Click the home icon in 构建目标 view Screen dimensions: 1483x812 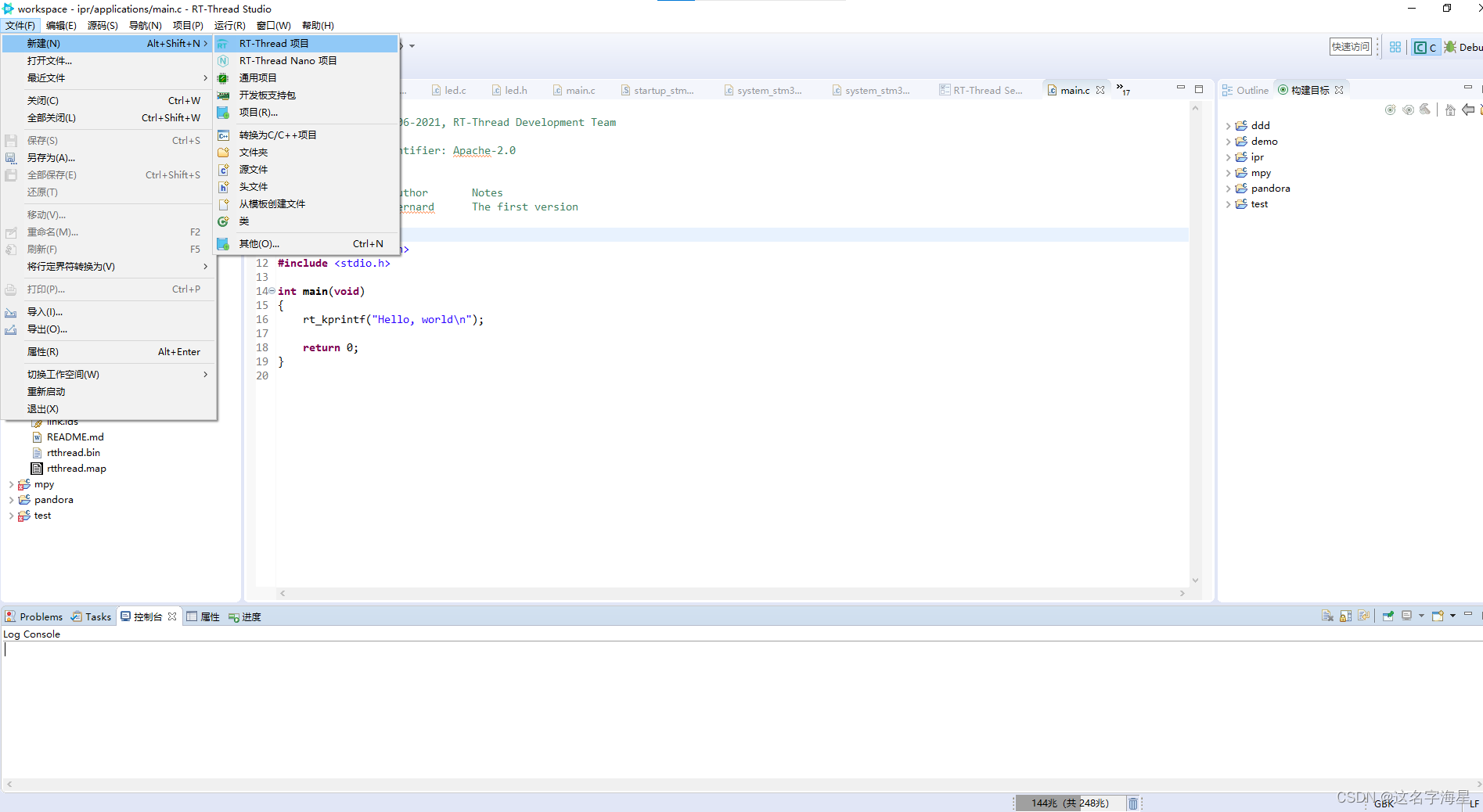(1450, 110)
